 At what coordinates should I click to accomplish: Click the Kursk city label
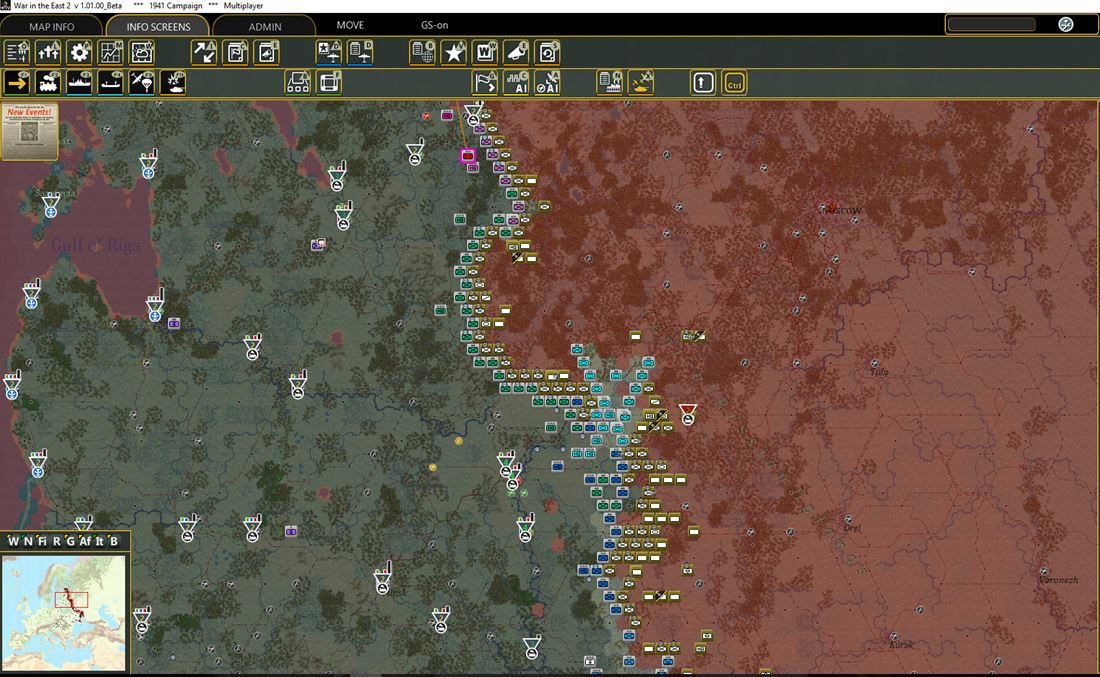pos(901,644)
